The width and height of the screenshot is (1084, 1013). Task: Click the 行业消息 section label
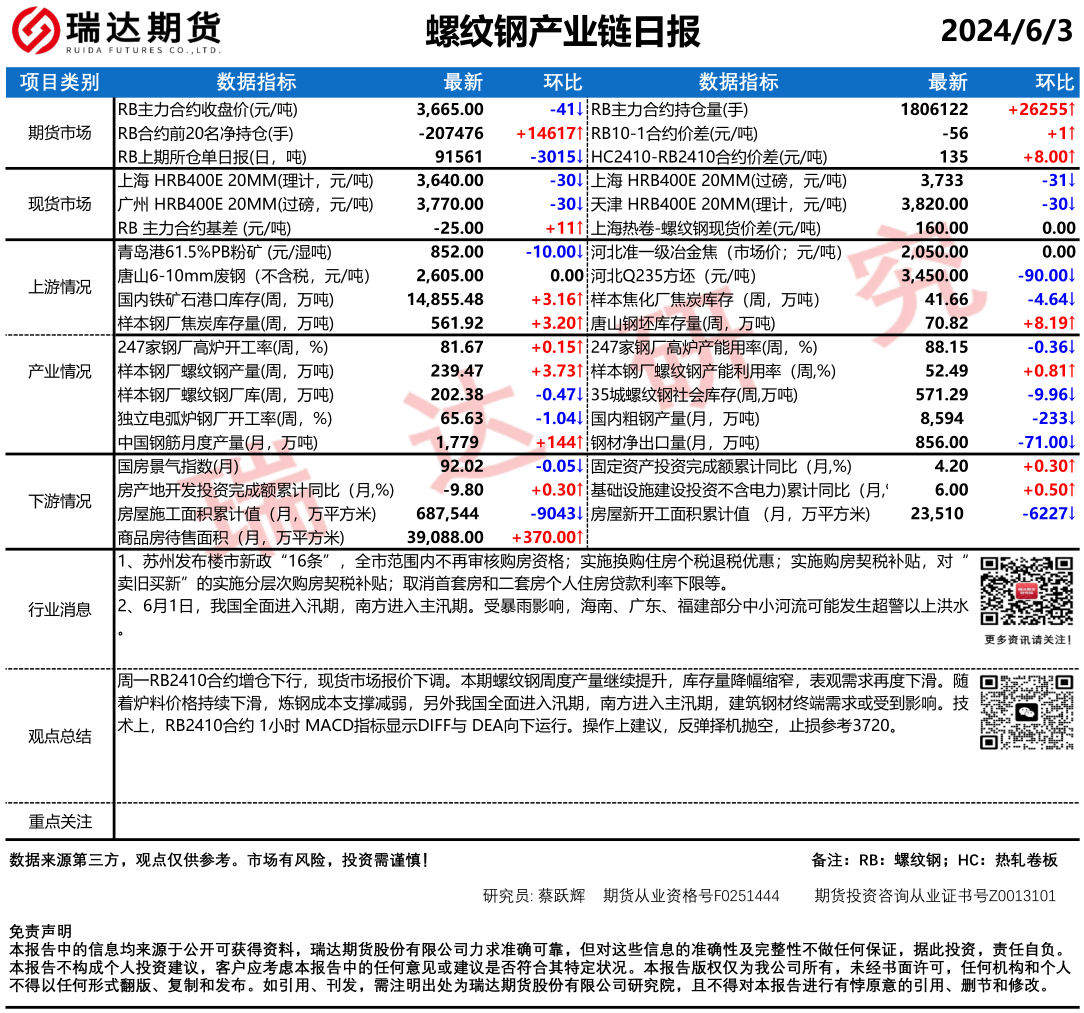point(60,609)
